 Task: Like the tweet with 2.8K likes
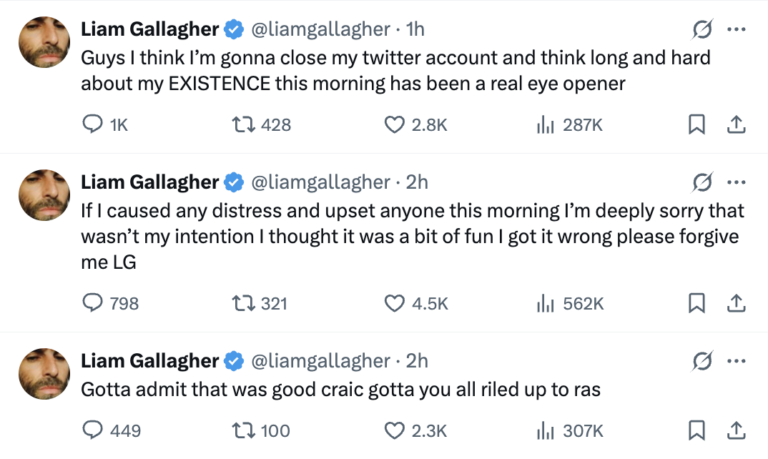[x=395, y=124]
